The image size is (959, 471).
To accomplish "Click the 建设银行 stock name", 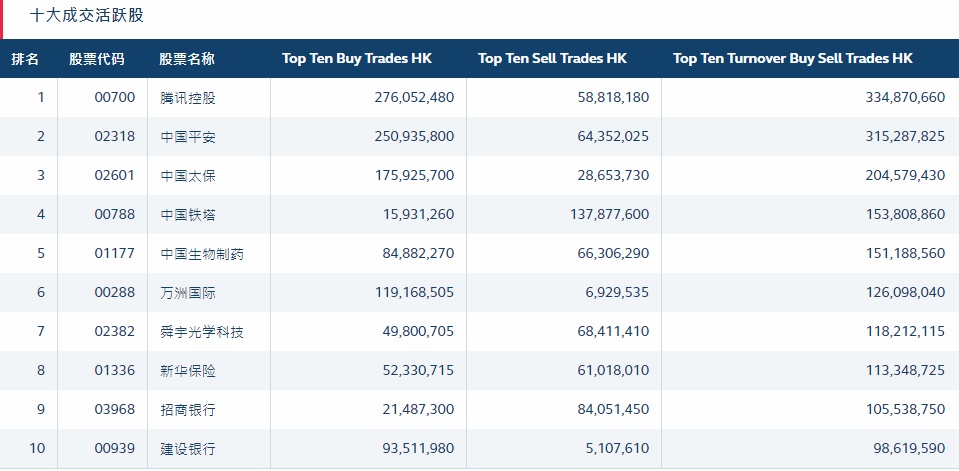I will (188, 449).
